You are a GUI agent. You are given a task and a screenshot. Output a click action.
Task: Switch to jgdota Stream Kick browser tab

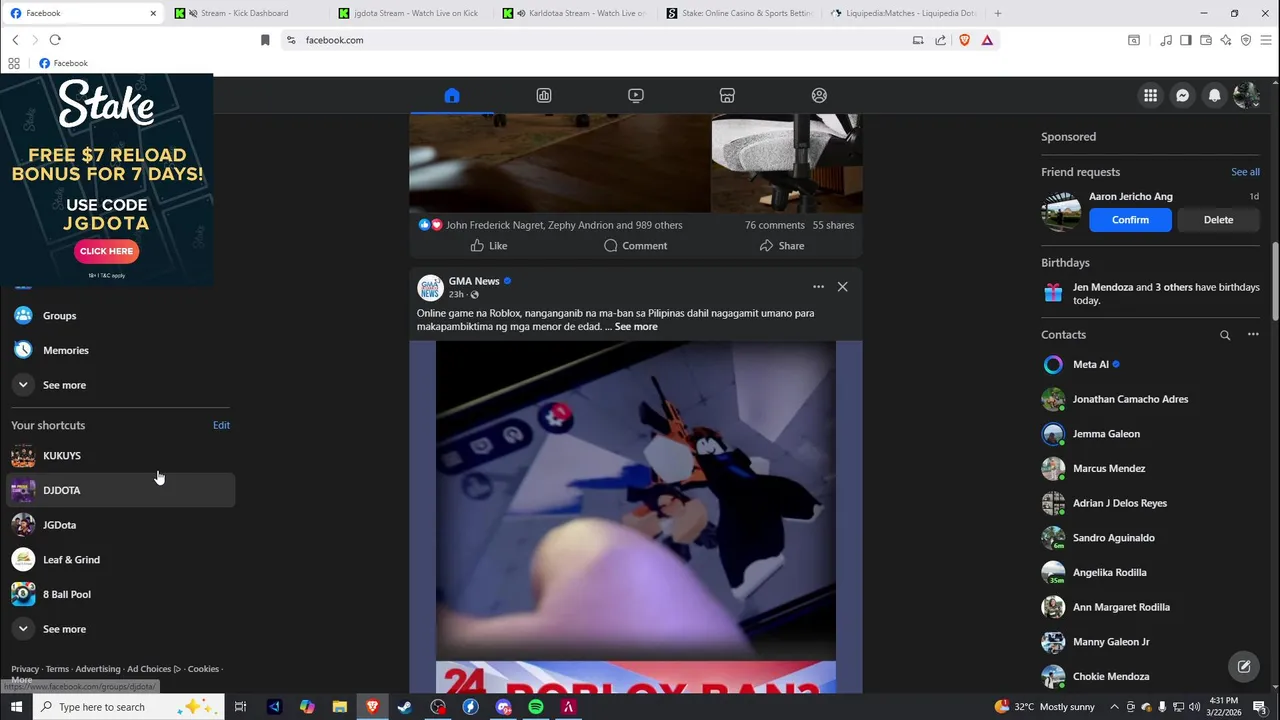(410, 13)
